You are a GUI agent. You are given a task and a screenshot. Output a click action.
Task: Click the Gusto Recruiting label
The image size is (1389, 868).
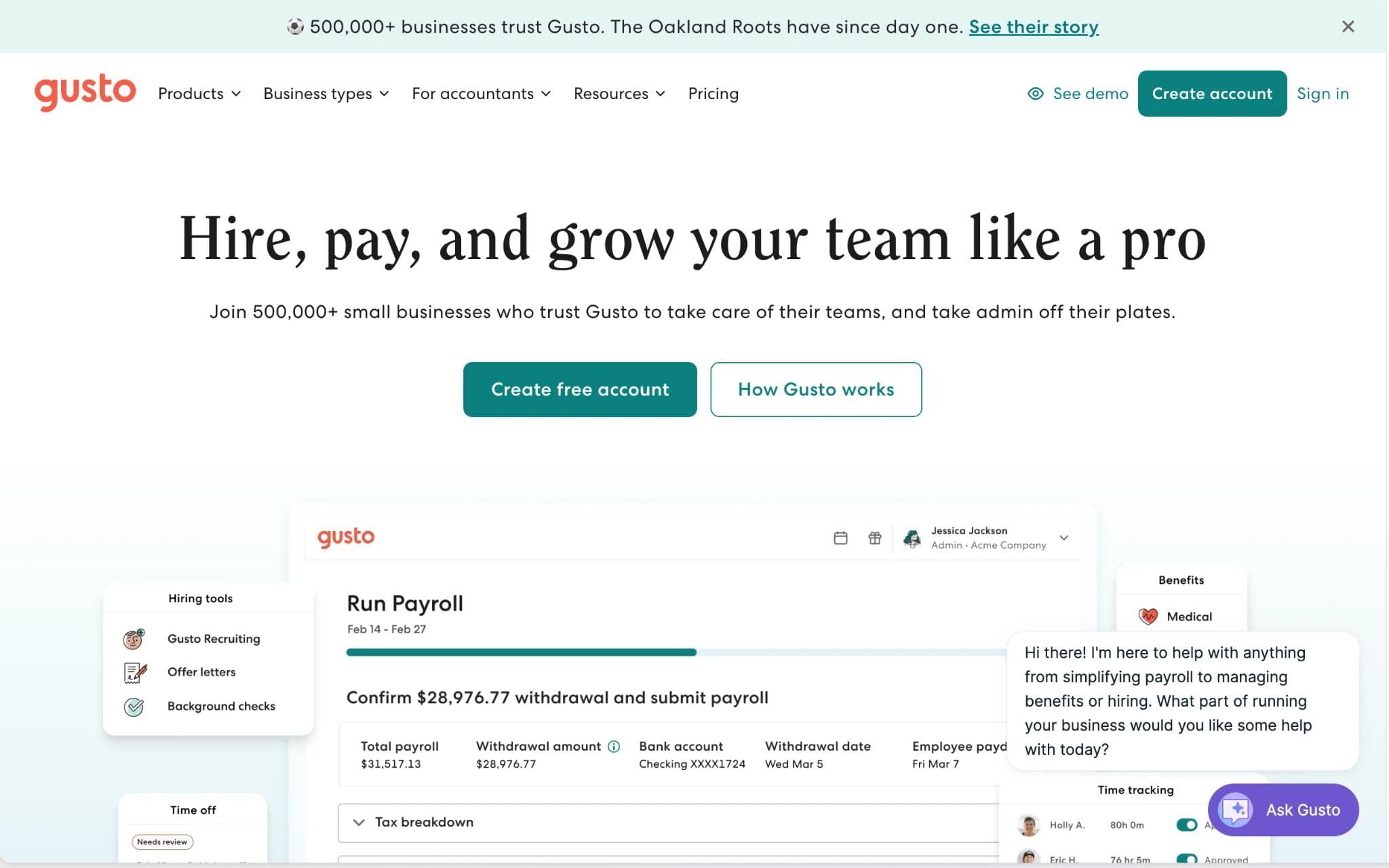(214, 639)
